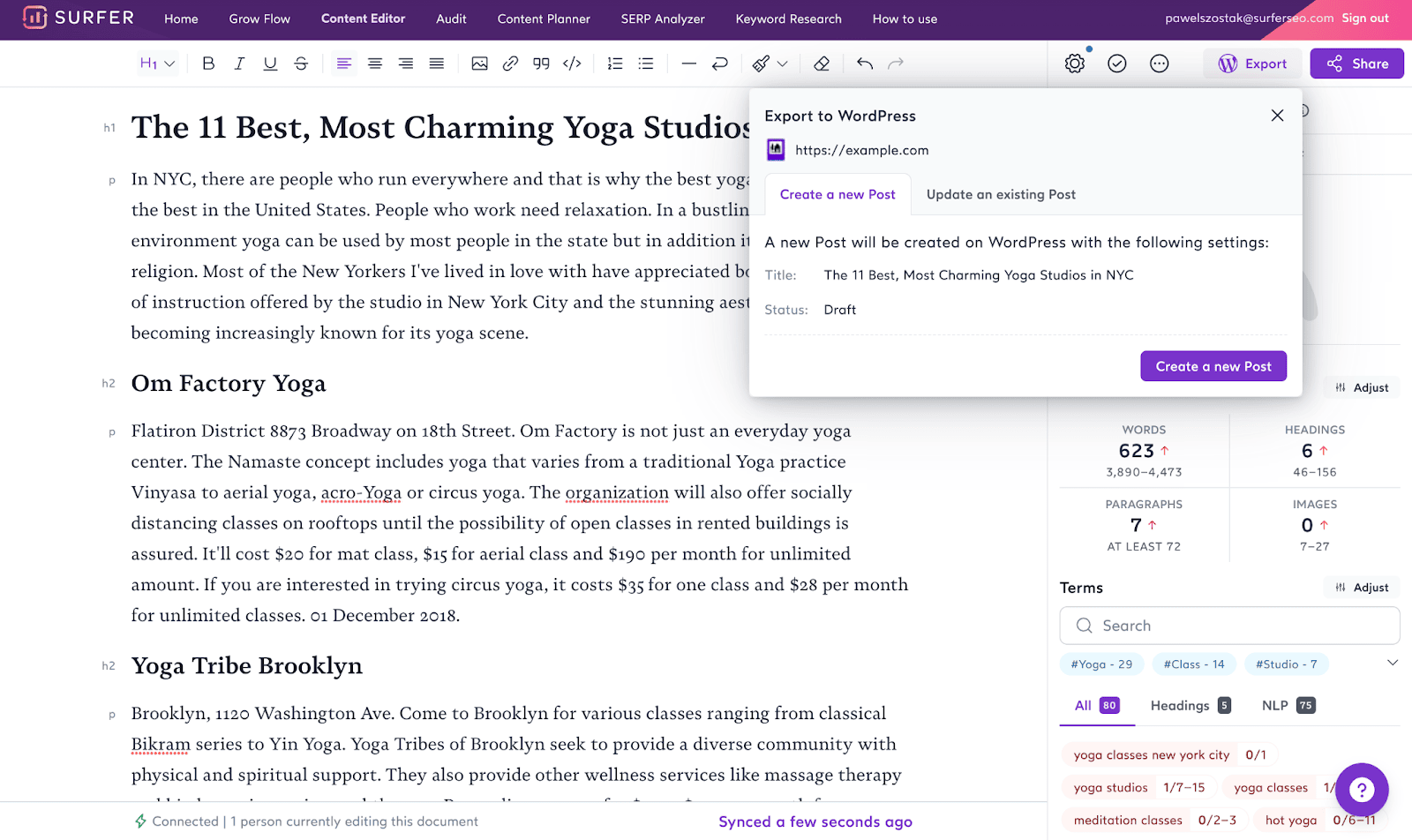Filter by #Studio - 7 tag

pyautogui.click(x=1286, y=664)
